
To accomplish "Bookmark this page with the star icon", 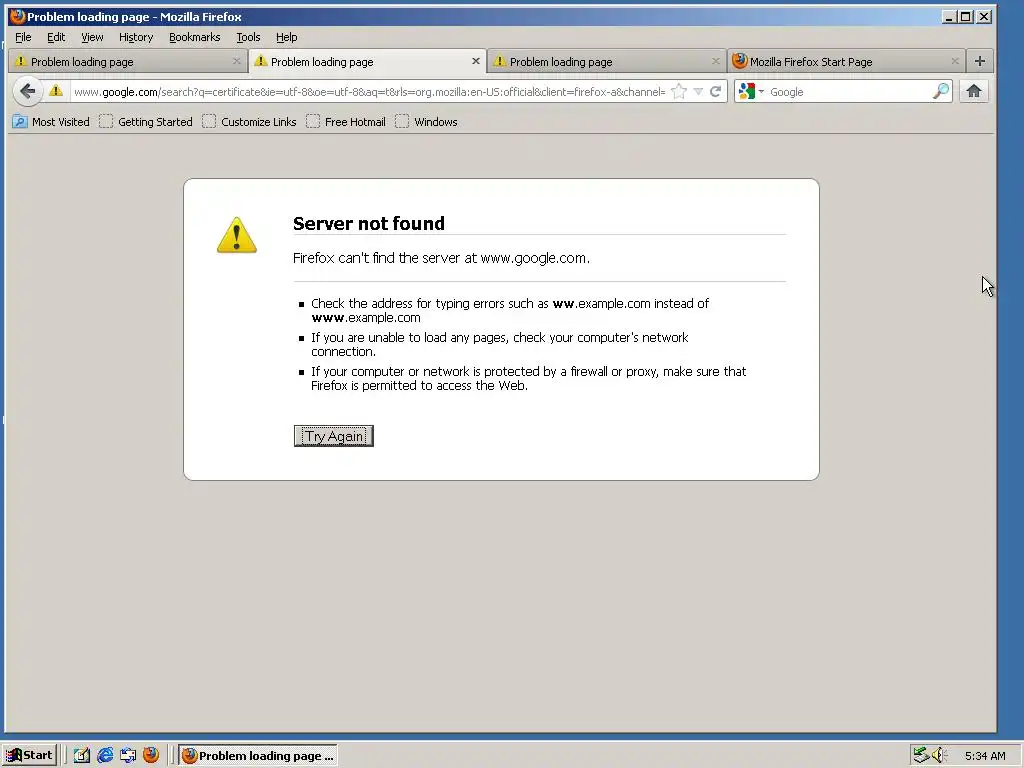I will click(679, 91).
